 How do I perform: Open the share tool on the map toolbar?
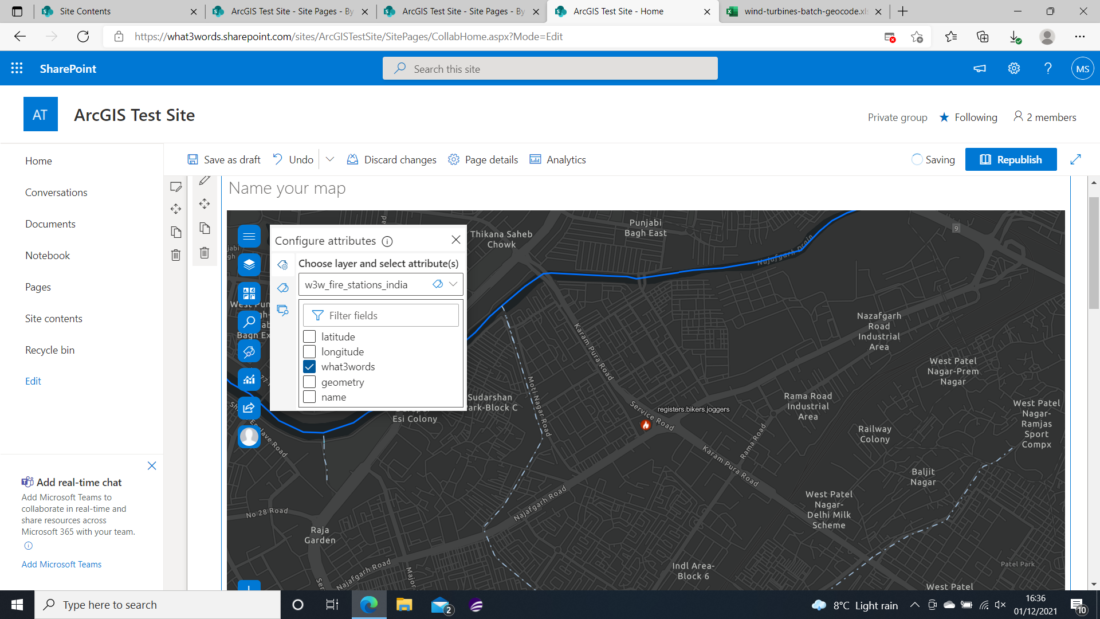tap(249, 408)
